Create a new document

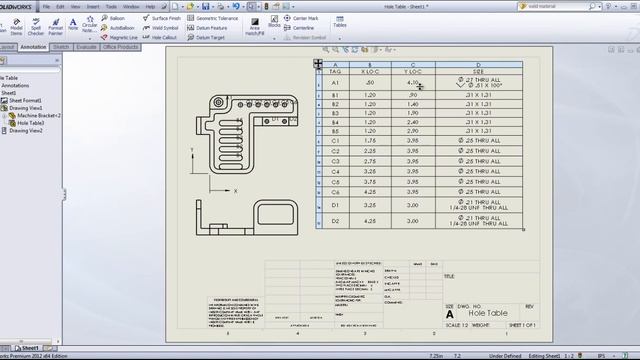(x=175, y=7)
